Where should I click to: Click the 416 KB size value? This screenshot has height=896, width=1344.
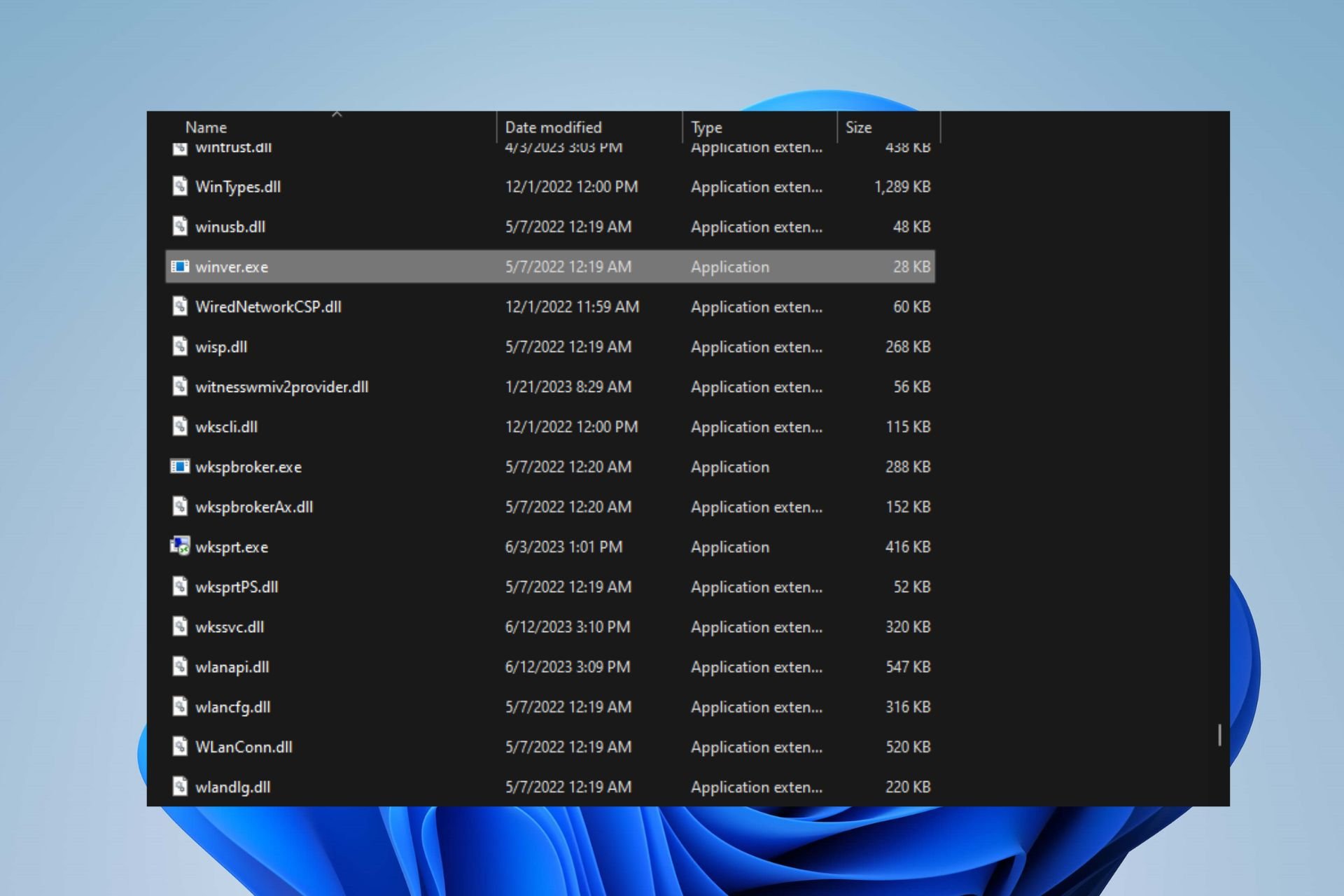coord(908,547)
